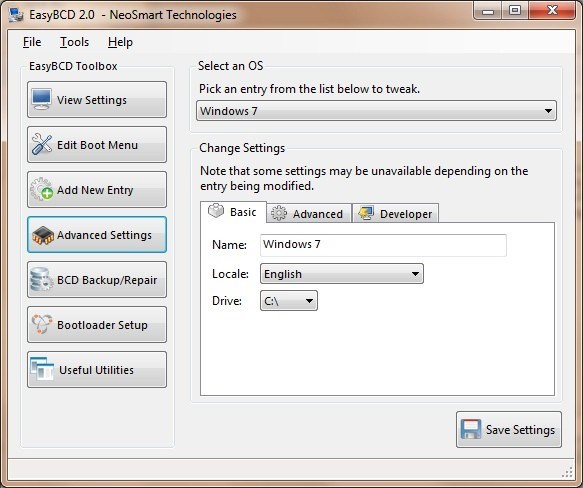The height and width of the screenshot is (488, 583).
Task: Click the Useful Utilities windows icon
Action: point(42,369)
